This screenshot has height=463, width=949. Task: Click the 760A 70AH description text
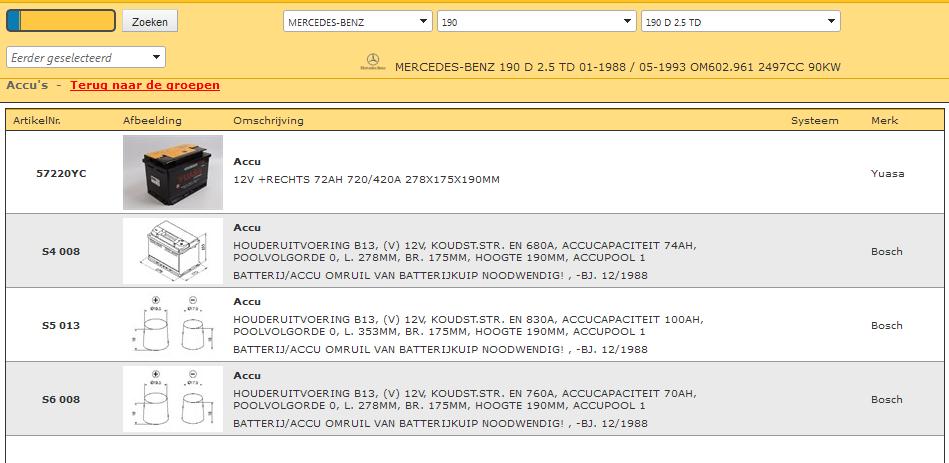tap(465, 399)
